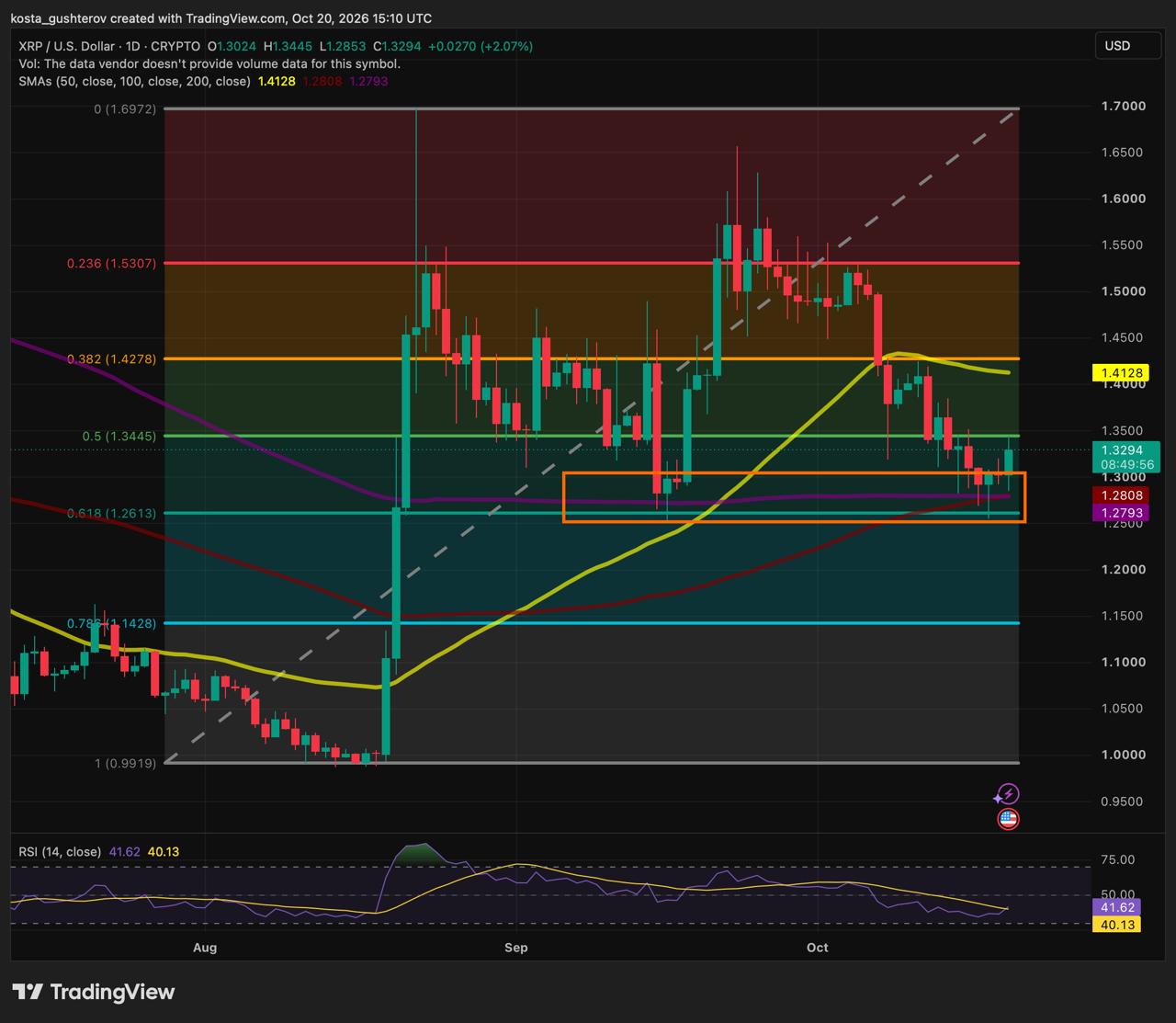
Task: Select the Fibonacci 0.5 (1.3445) level label
Action: coord(119,436)
